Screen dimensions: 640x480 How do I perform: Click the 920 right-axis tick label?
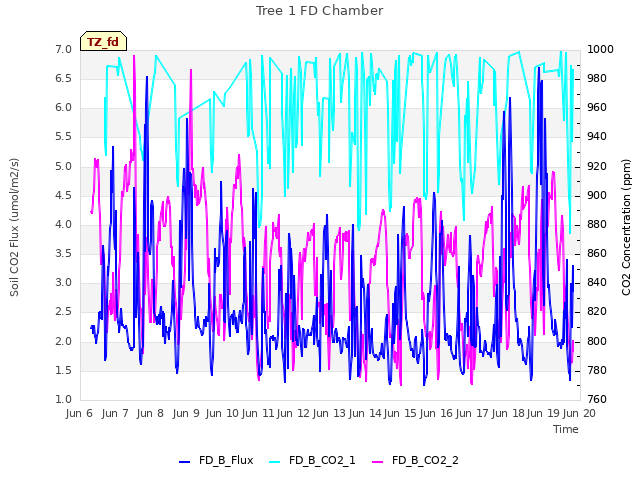(x=597, y=167)
